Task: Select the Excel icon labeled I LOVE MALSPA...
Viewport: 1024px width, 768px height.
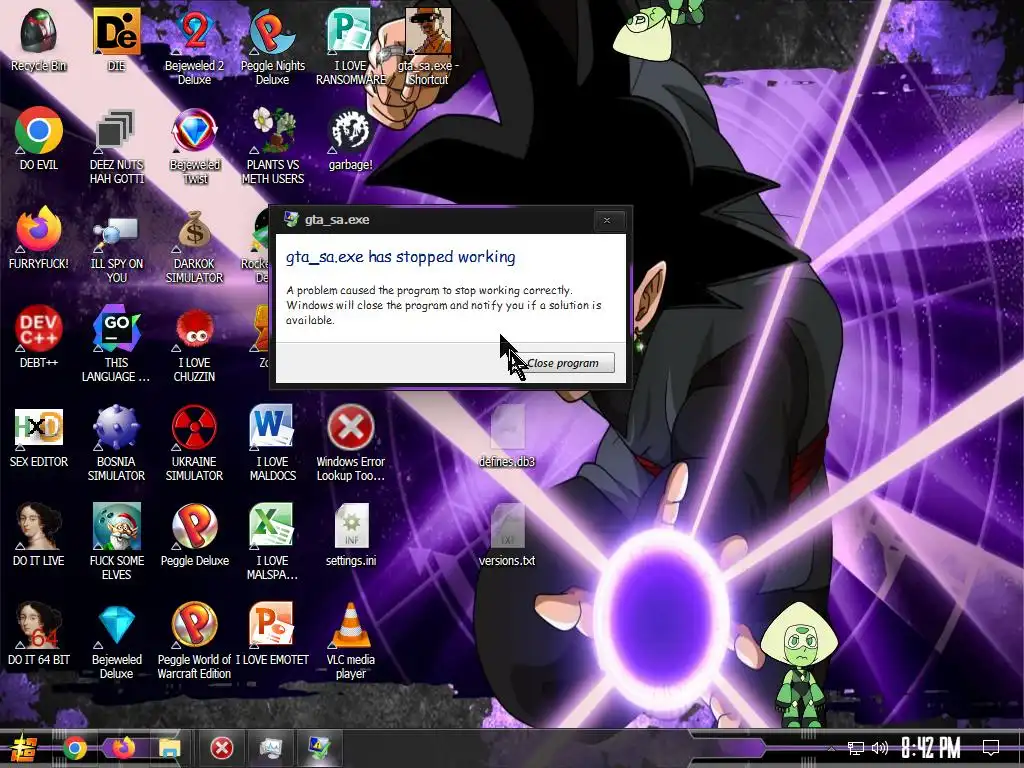Action: (x=272, y=526)
